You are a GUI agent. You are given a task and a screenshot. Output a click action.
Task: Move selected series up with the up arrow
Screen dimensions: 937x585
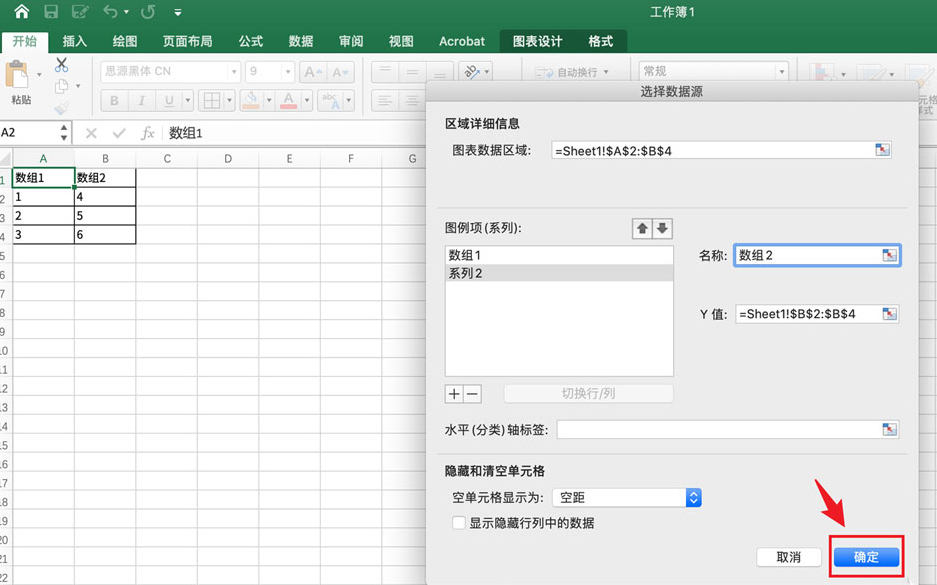[641, 228]
